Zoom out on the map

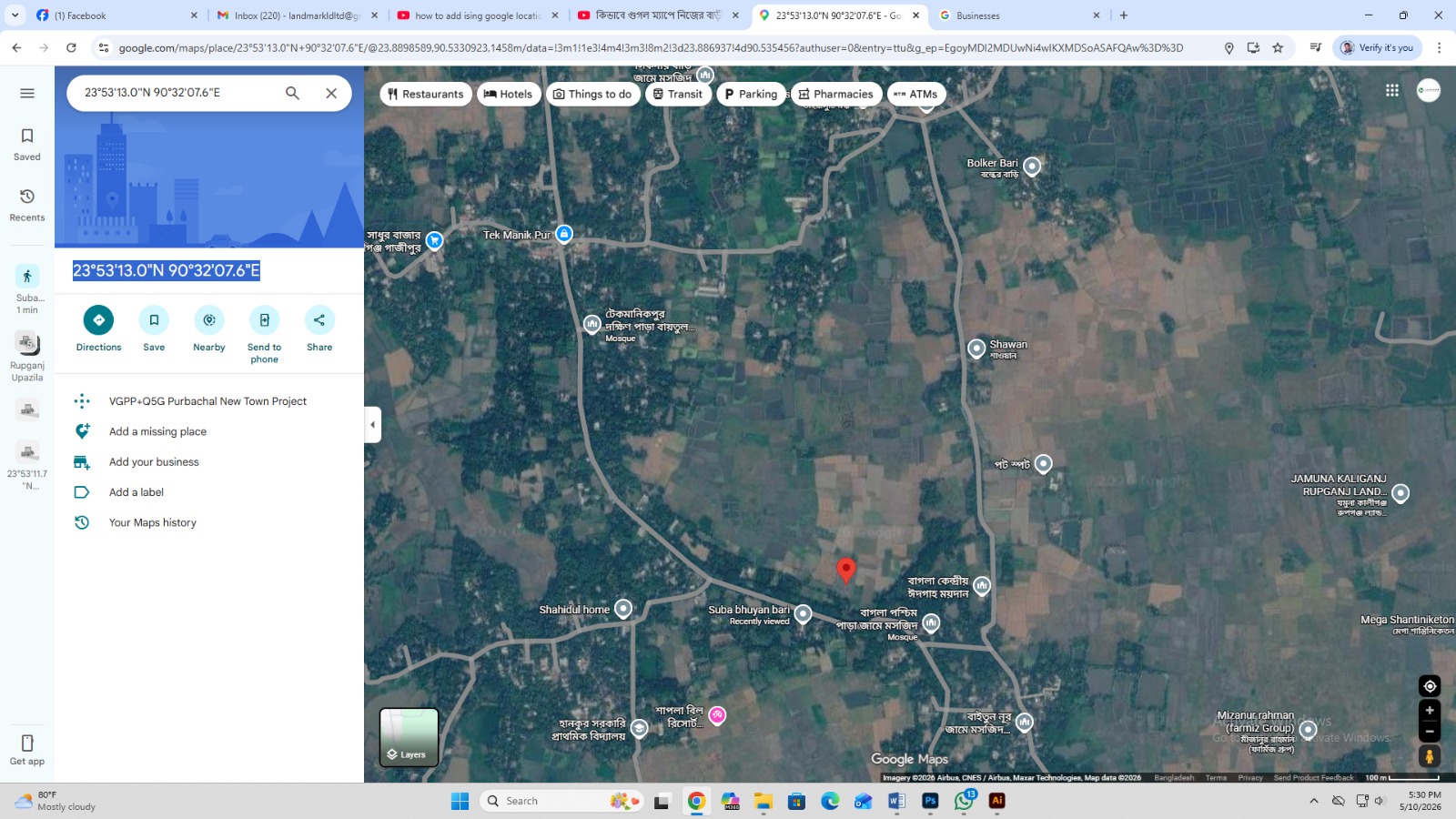click(1430, 731)
